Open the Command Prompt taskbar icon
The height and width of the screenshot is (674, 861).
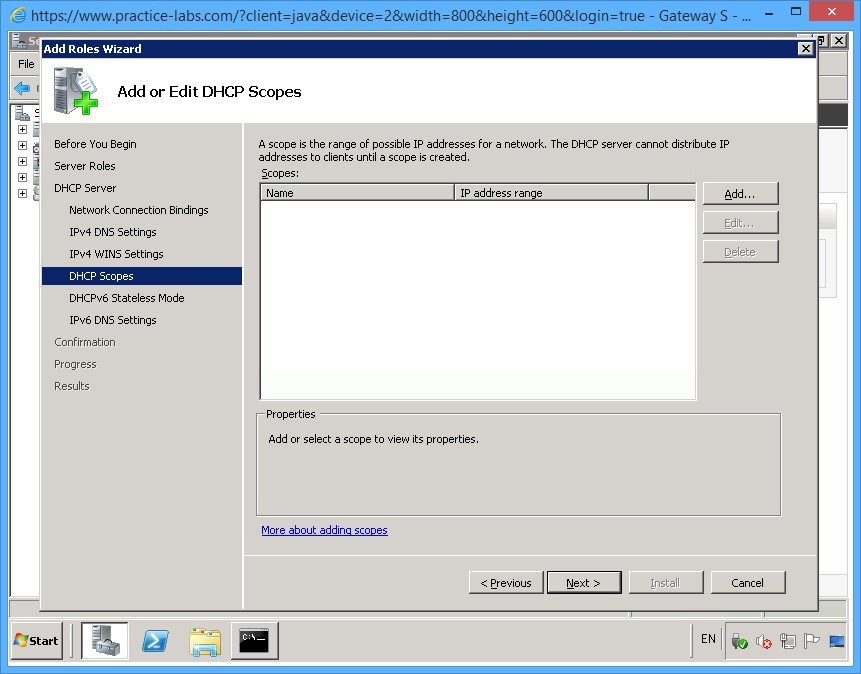(255, 640)
